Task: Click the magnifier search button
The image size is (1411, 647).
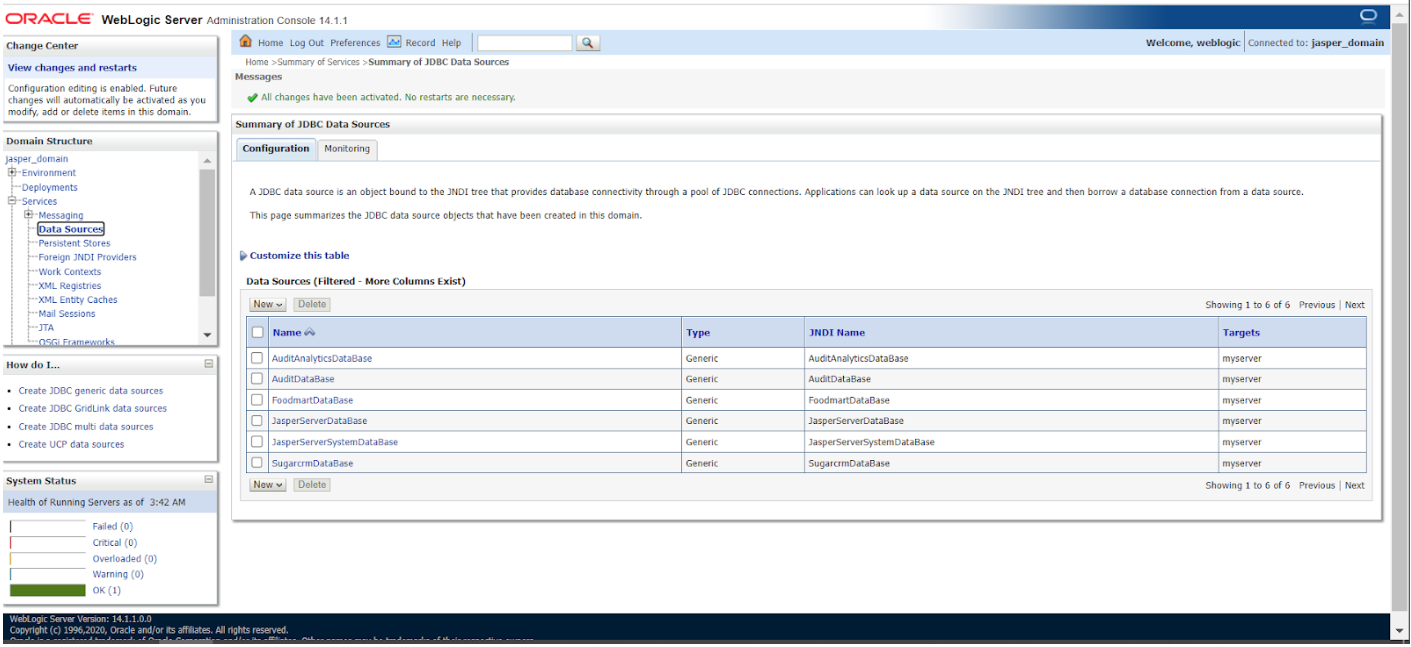Action: coord(588,43)
